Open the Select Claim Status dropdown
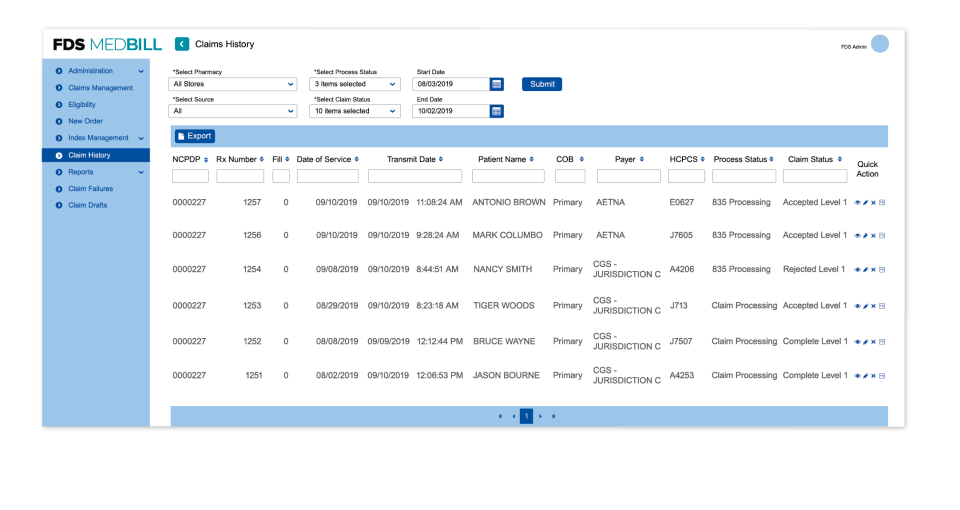Viewport: 960px width, 510px height. tap(355, 111)
